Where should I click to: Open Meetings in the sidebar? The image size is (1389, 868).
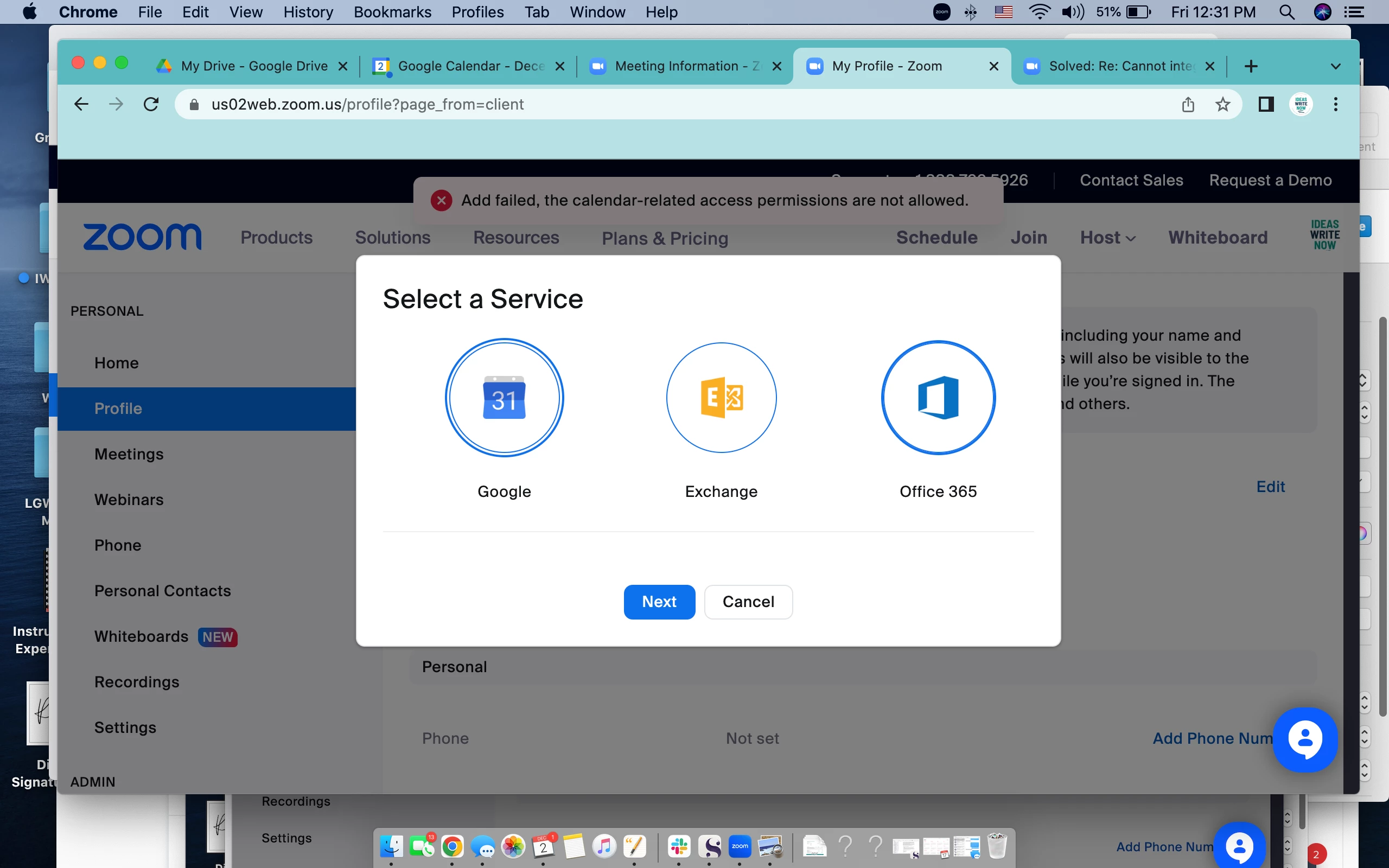[x=129, y=454]
